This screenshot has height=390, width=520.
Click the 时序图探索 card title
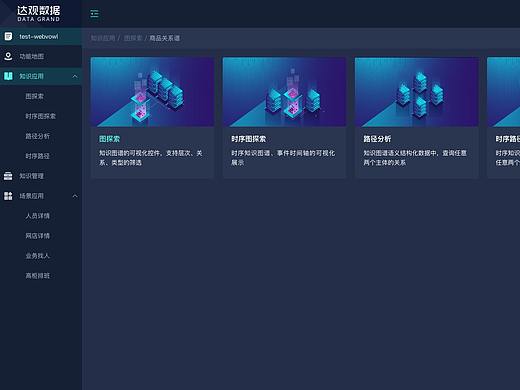point(249,139)
